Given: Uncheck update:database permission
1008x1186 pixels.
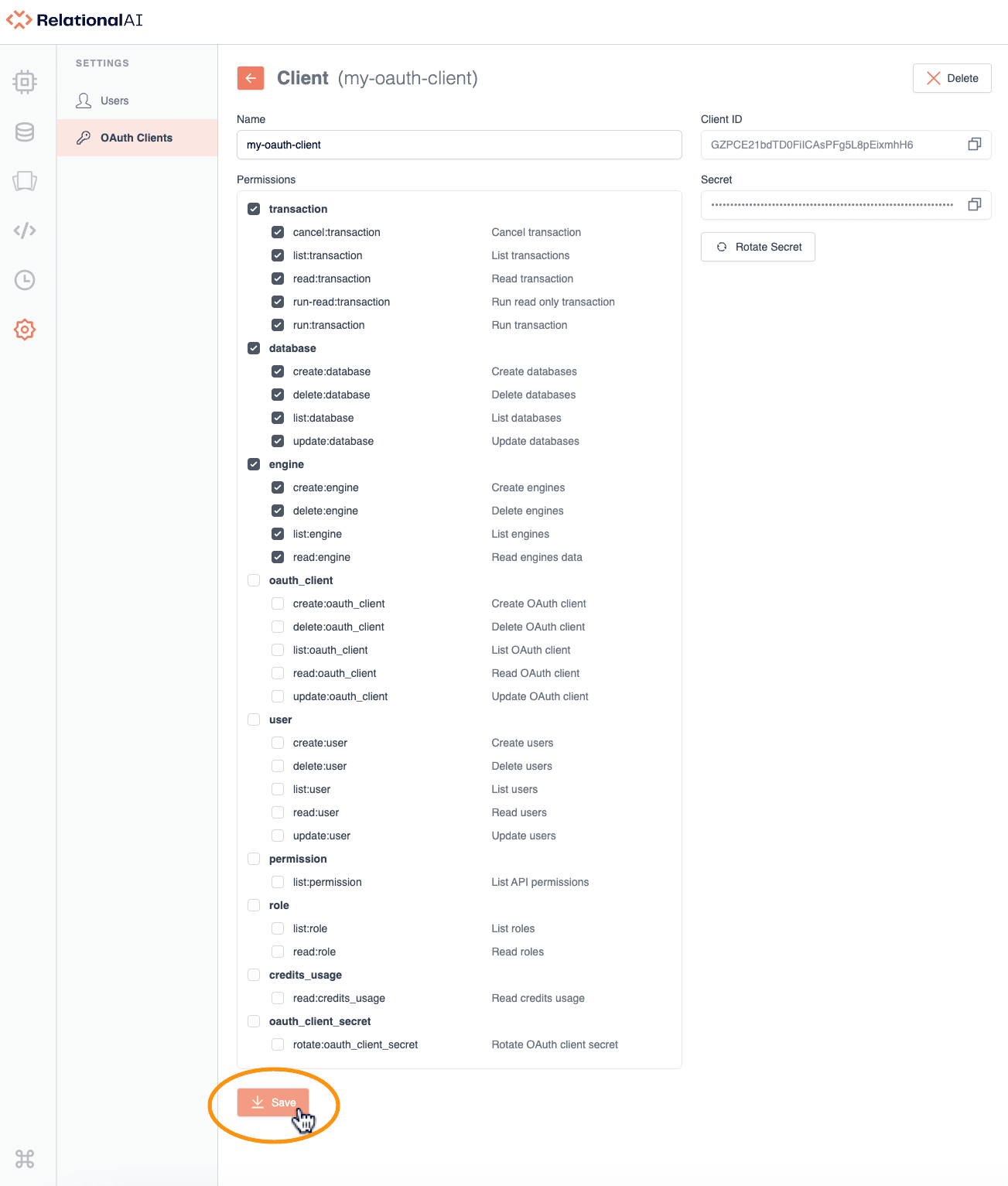Looking at the screenshot, I should pos(278,441).
